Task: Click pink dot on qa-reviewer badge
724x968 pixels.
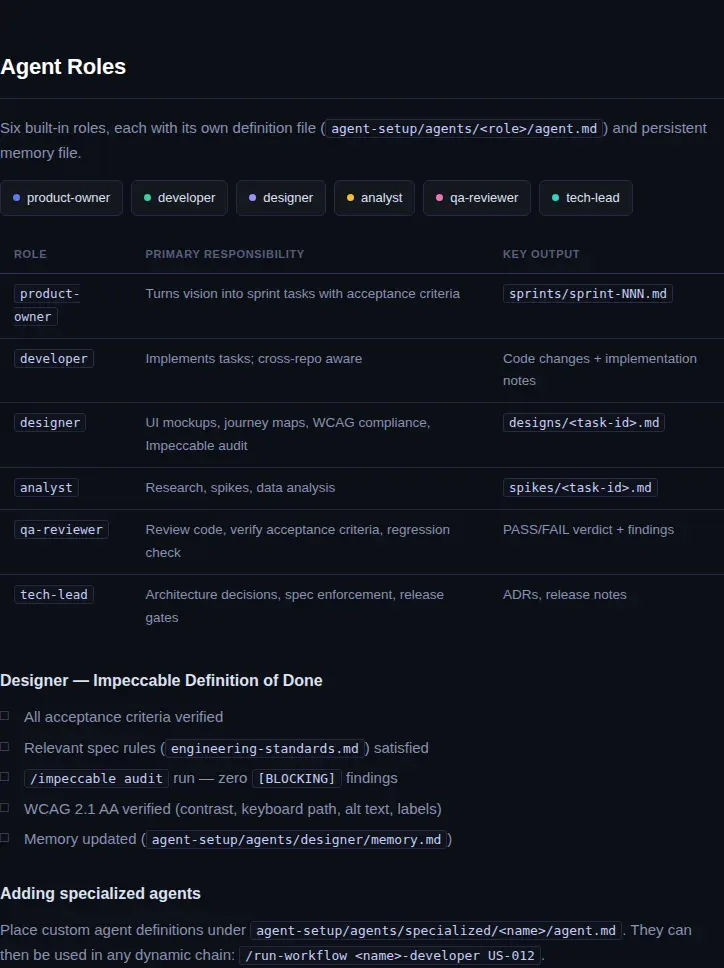Action: click(x=439, y=198)
